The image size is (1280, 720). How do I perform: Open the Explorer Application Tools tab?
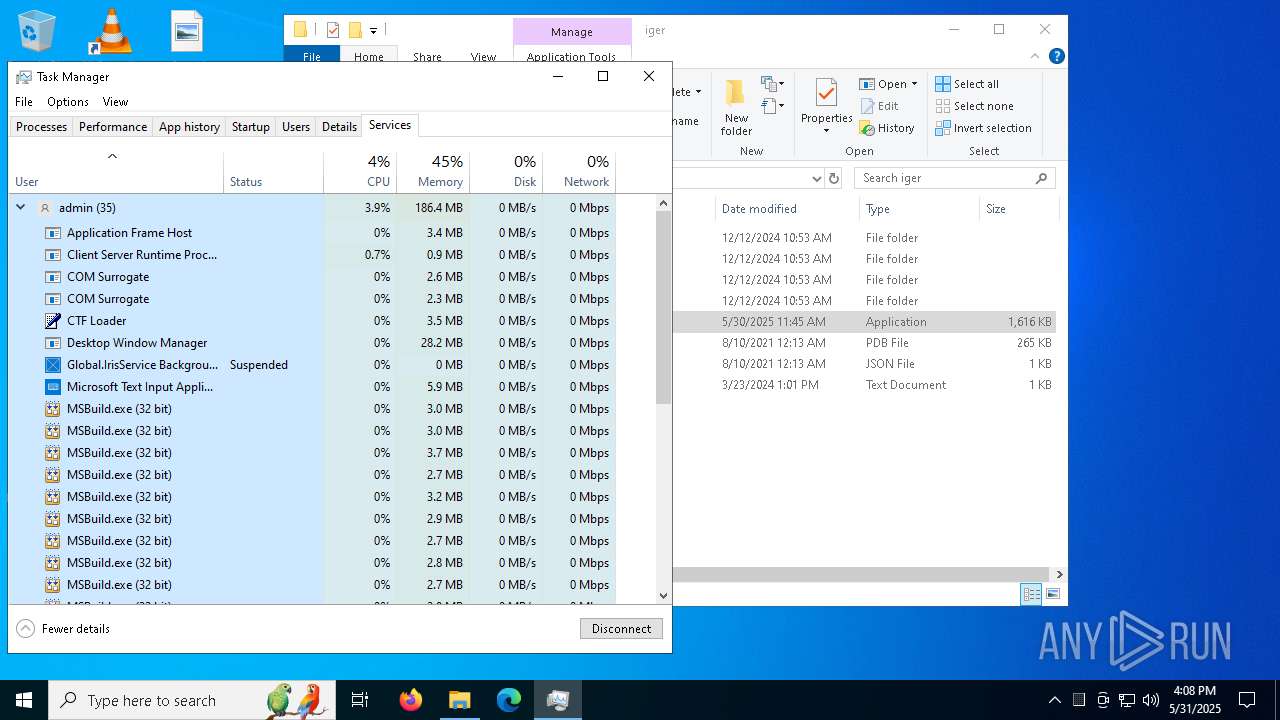571,57
